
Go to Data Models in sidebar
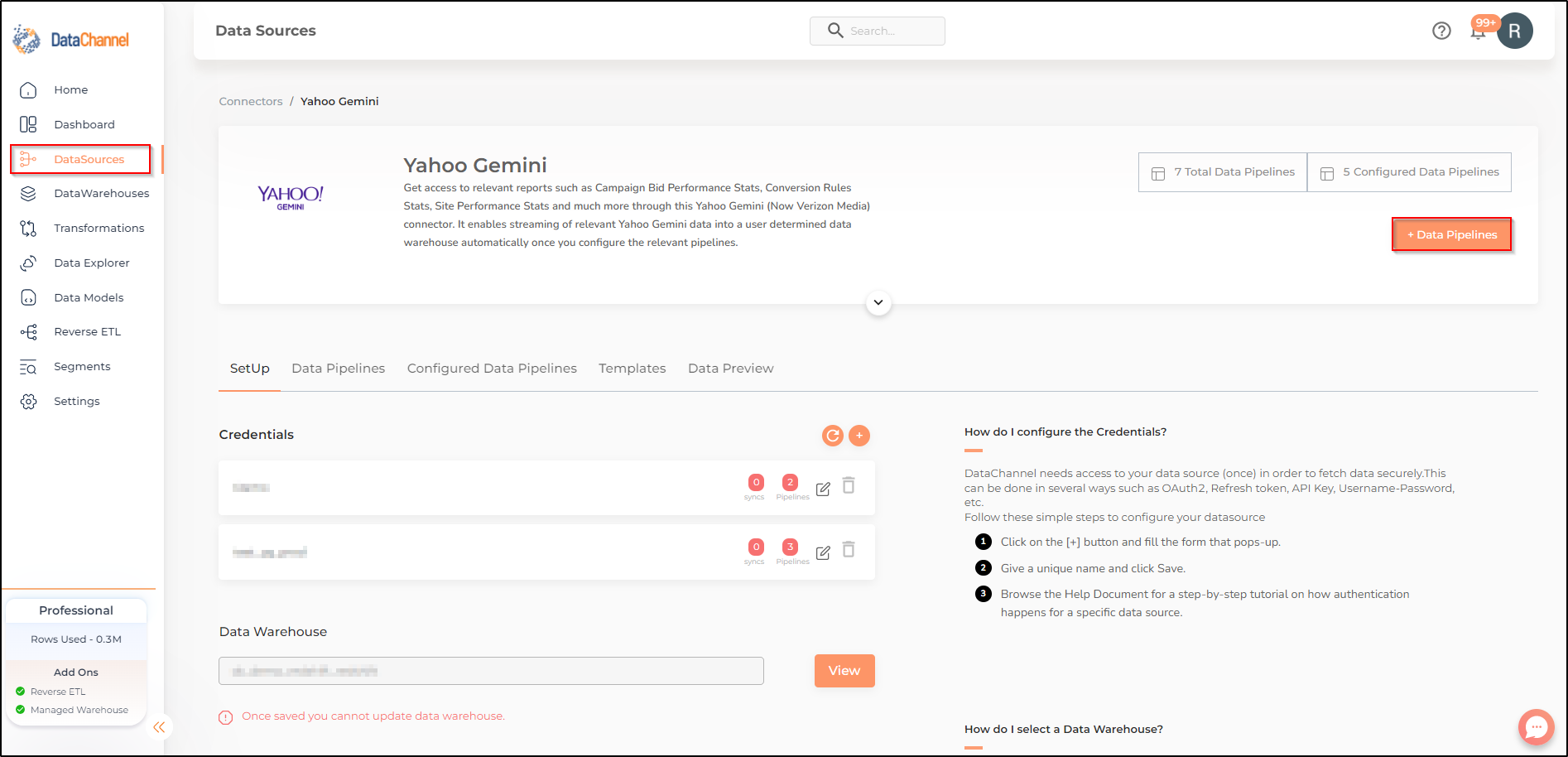(x=89, y=298)
